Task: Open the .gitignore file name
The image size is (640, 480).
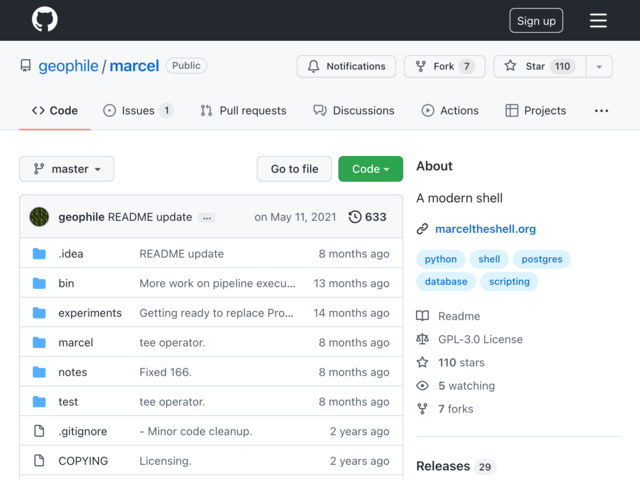Action: pos(83,431)
